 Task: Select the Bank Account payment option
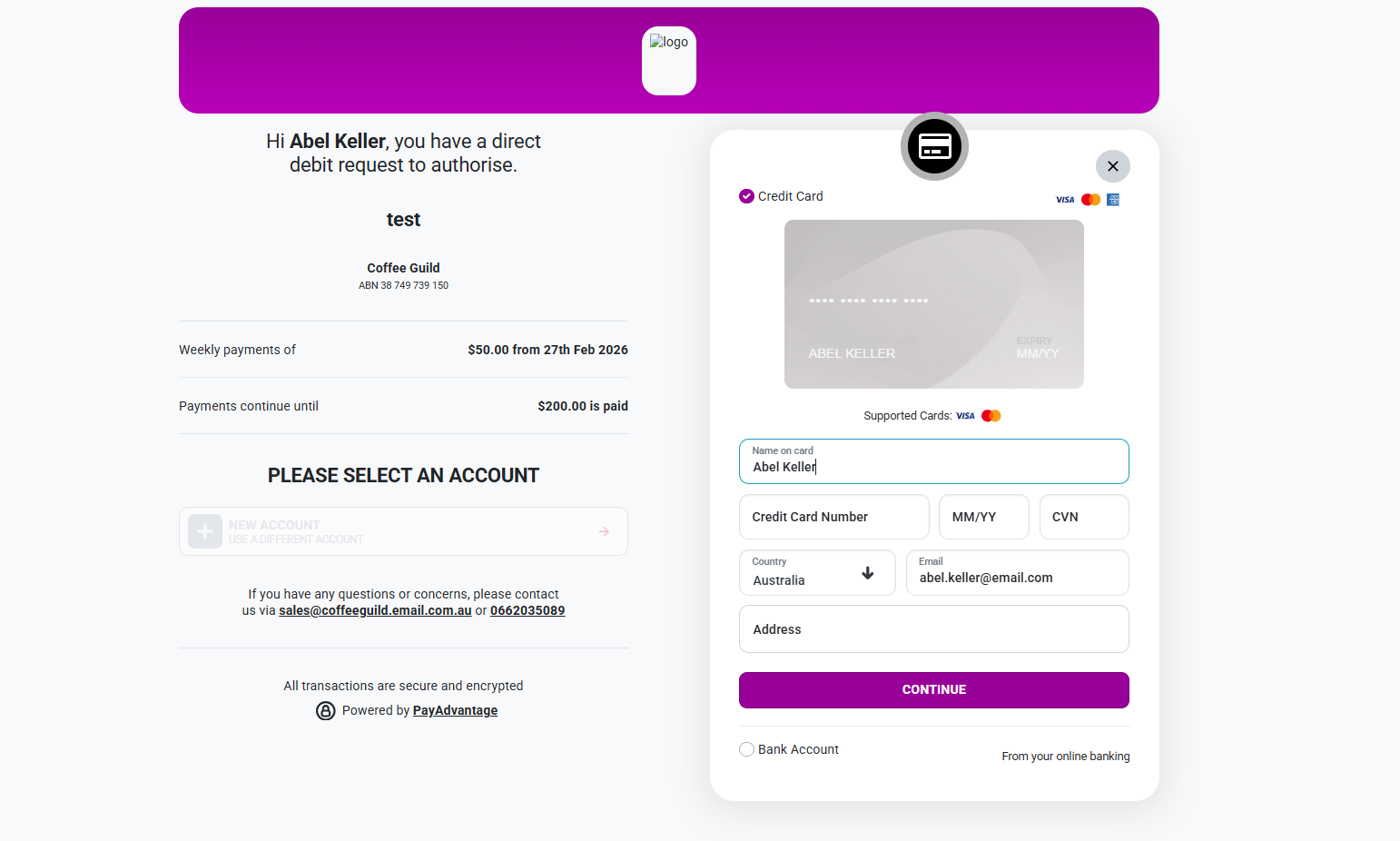(746, 749)
